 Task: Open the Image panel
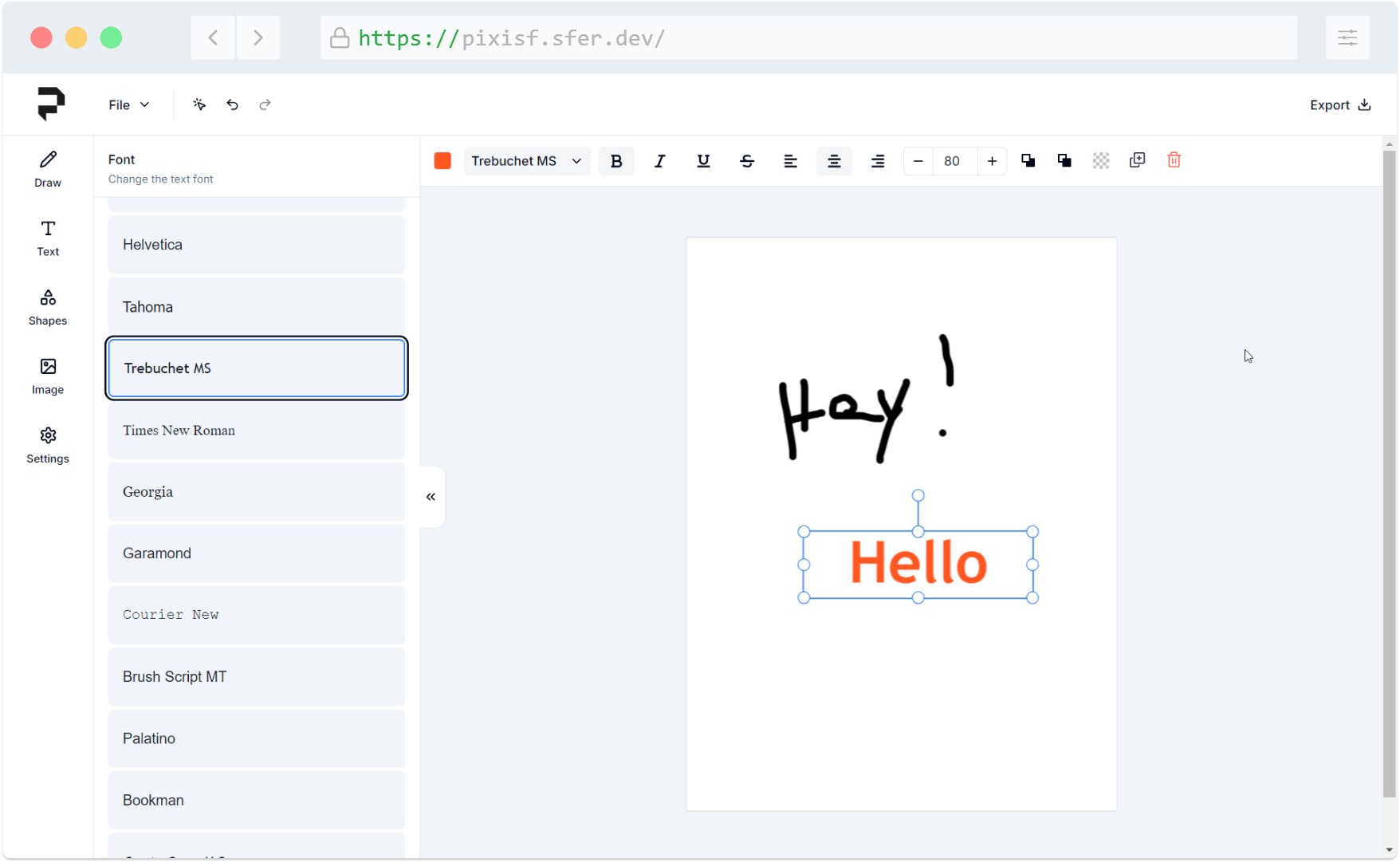(48, 376)
